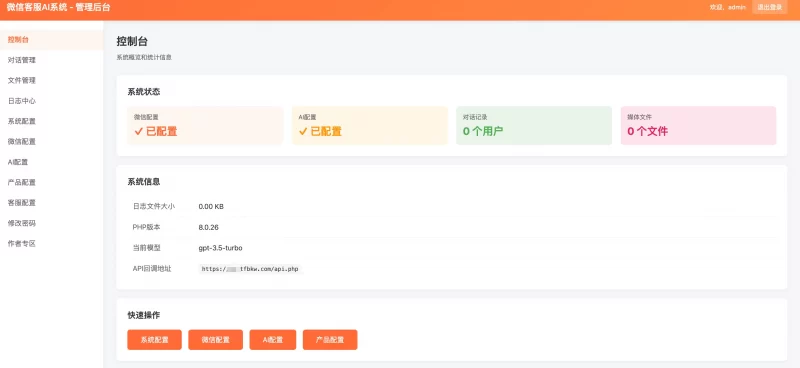This screenshot has width=800, height=368.
Task: Click the 微信客服AI系统 - 管理后台 header title
Action: pos(59,8)
